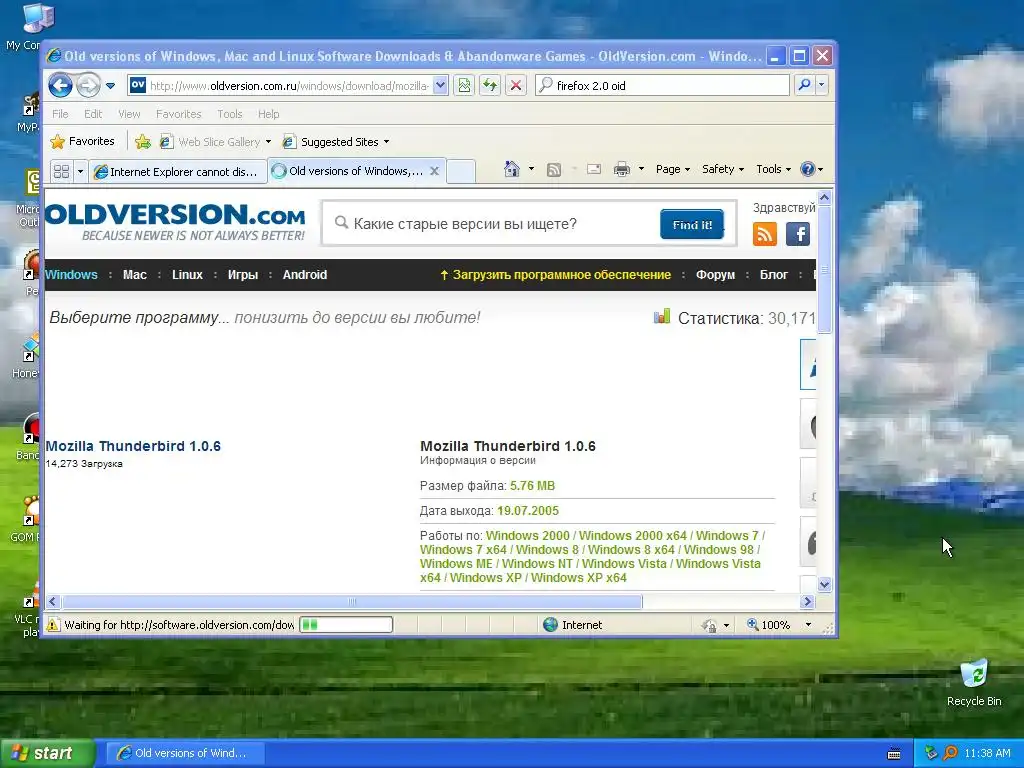The width and height of the screenshot is (1024, 768).
Task: Open the recent pages dropdown arrow
Action: pos(110,86)
